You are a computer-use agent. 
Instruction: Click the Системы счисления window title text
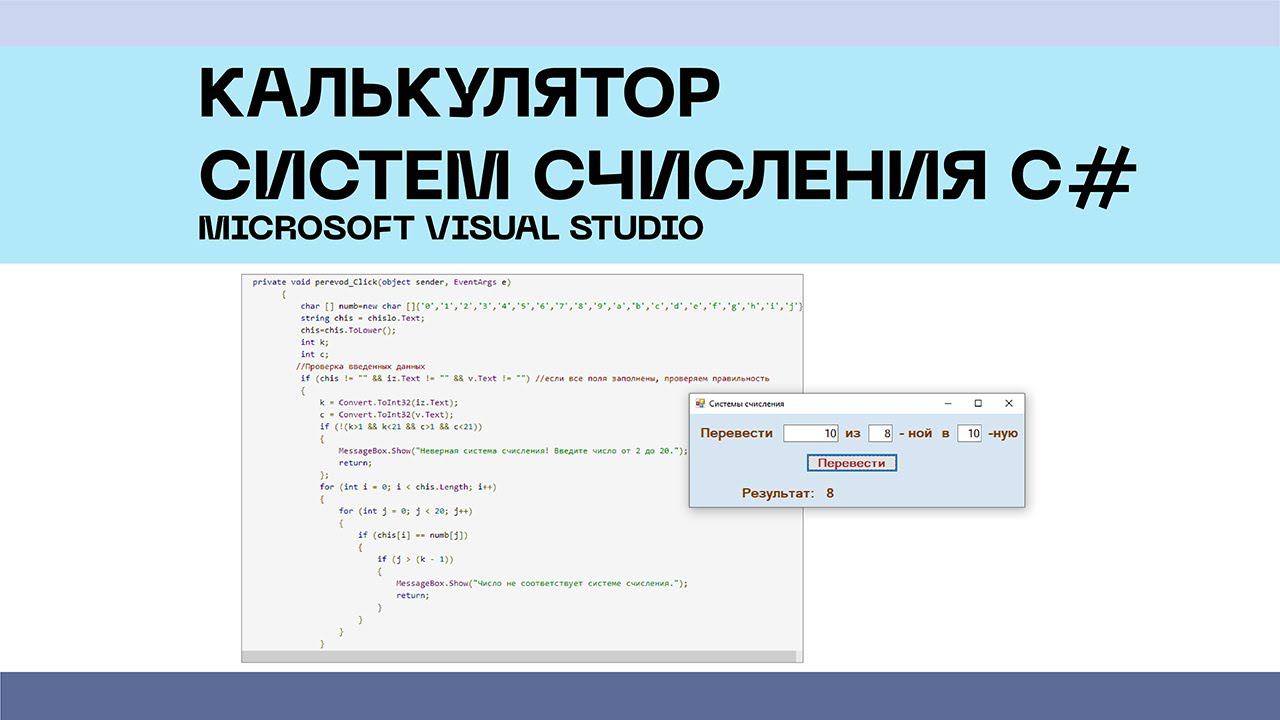[747, 404]
